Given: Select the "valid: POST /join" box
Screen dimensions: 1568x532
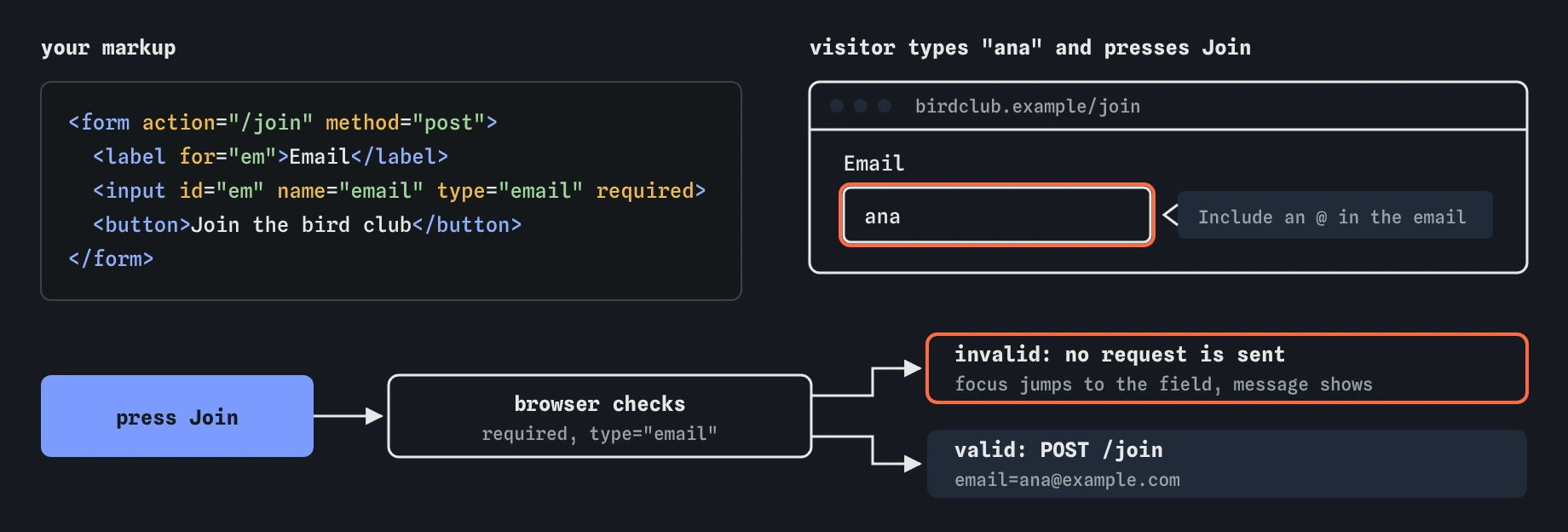Looking at the screenshot, I should tap(1227, 464).
